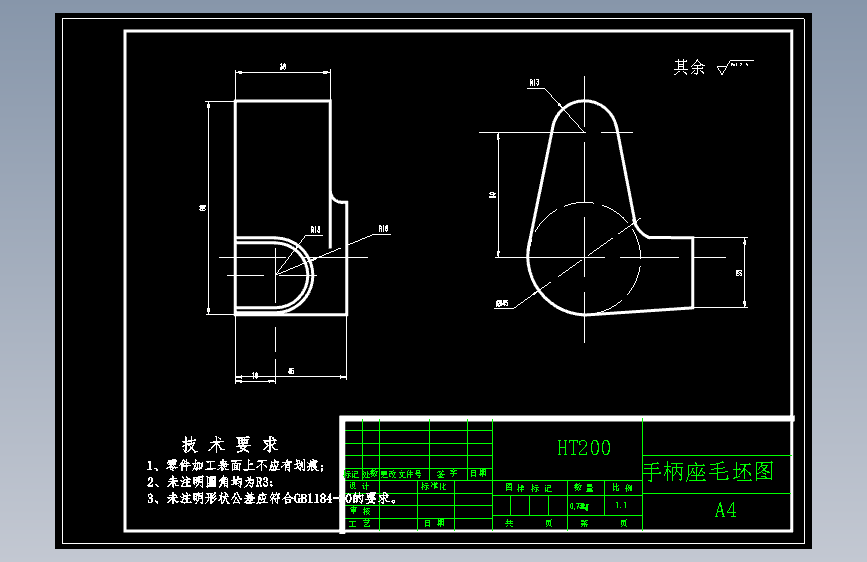
Task: Select the 设计 row label
Action: 359,486
